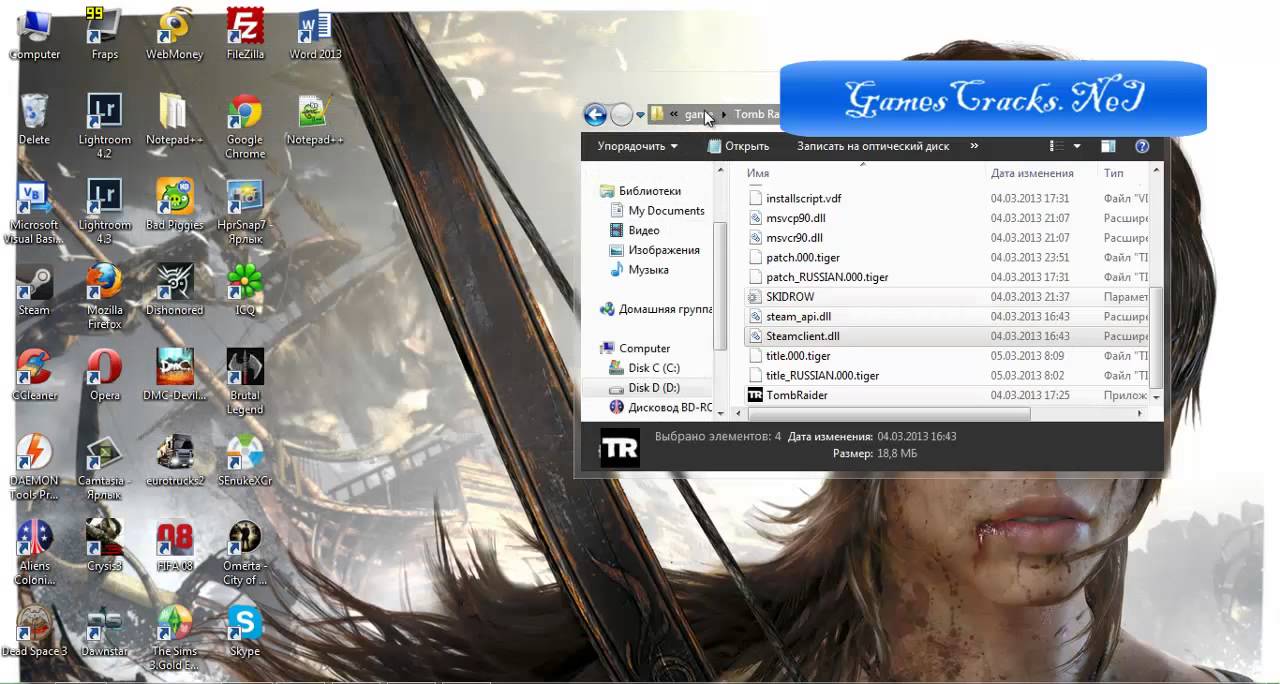1280x684 pixels.
Task: Click Записать на оптический диск
Action: coord(873,146)
